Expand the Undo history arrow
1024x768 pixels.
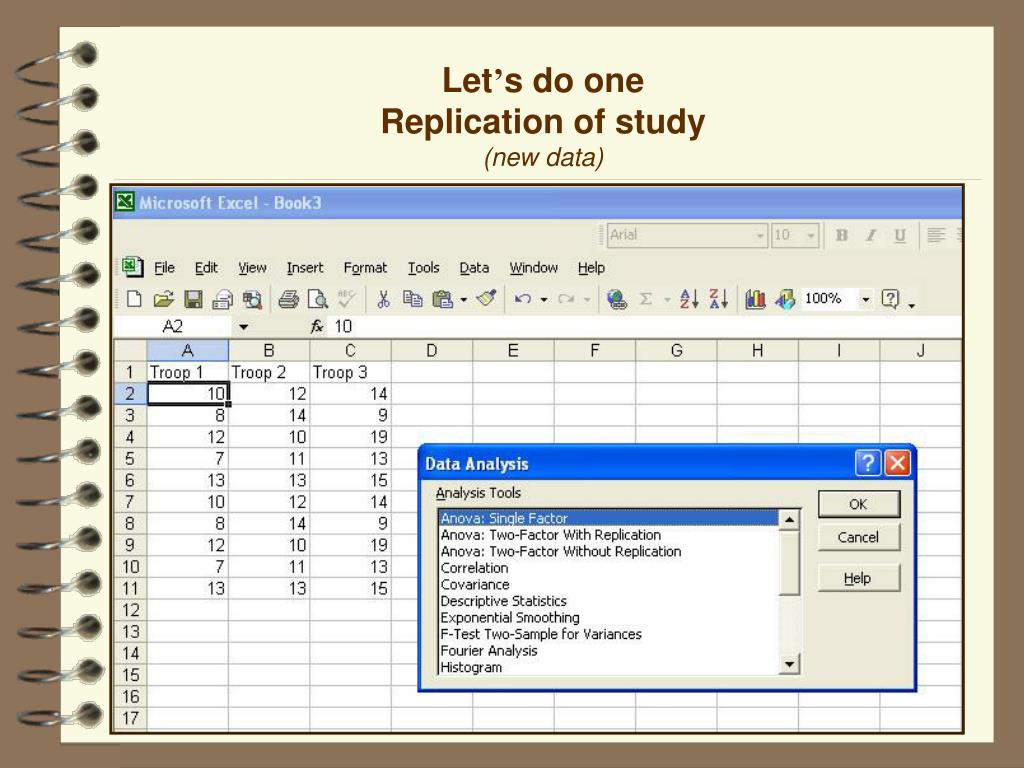(x=543, y=300)
